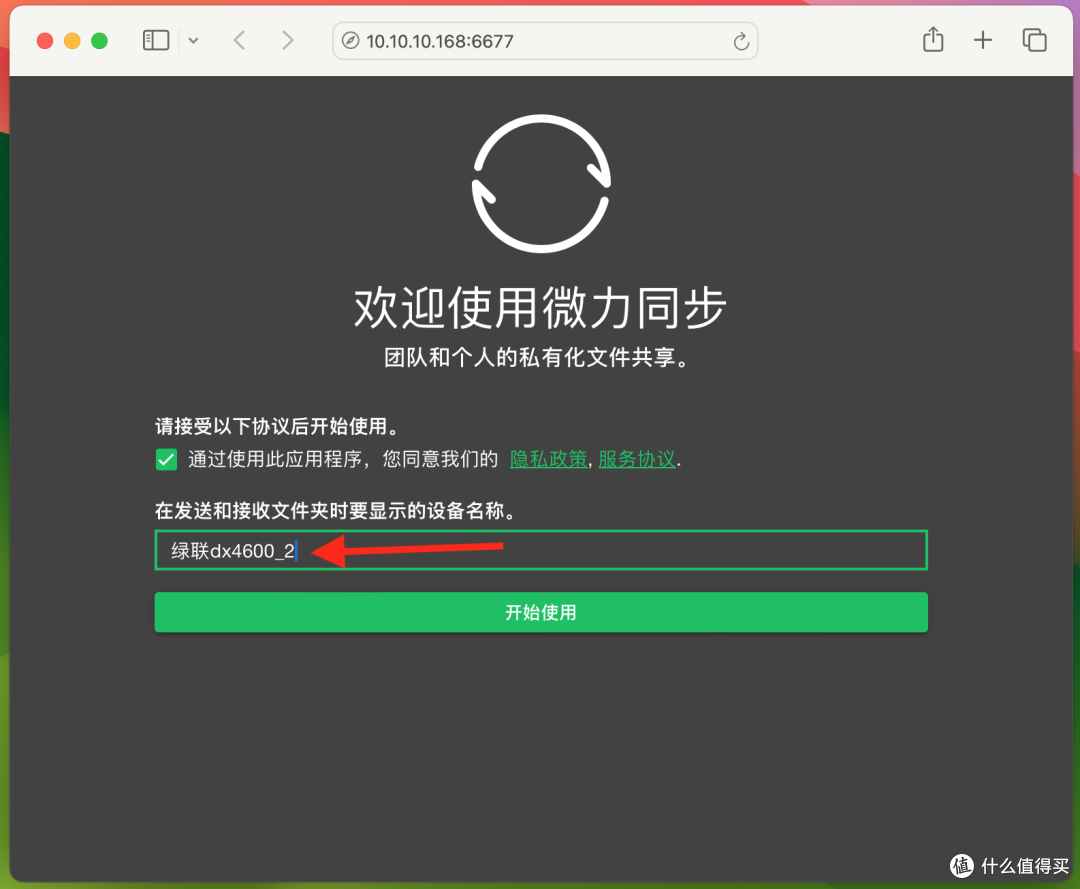Image resolution: width=1080 pixels, height=889 pixels.
Task: Open a new tab with the plus icon
Action: pos(983,40)
